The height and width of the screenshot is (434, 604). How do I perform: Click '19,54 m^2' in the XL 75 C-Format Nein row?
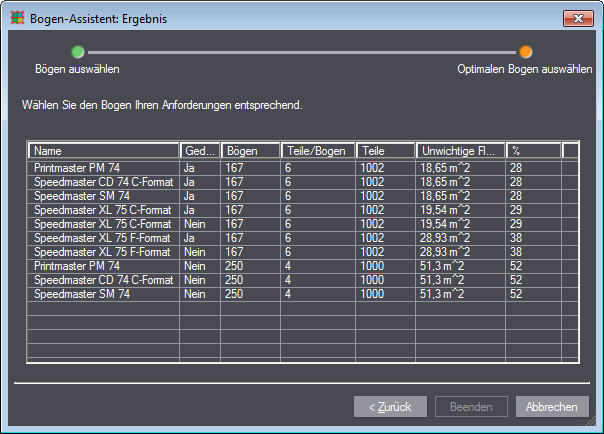click(x=445, y=224)
